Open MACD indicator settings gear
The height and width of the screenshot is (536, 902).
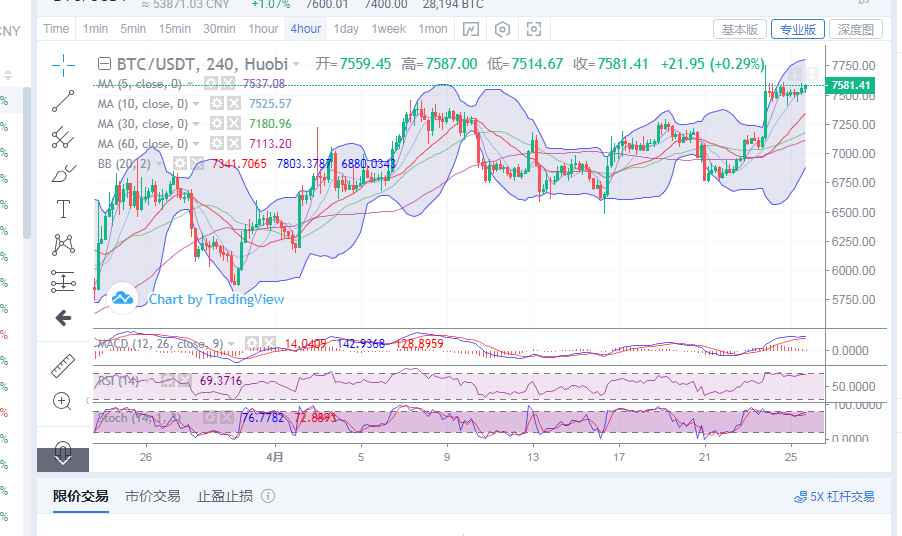251,343
